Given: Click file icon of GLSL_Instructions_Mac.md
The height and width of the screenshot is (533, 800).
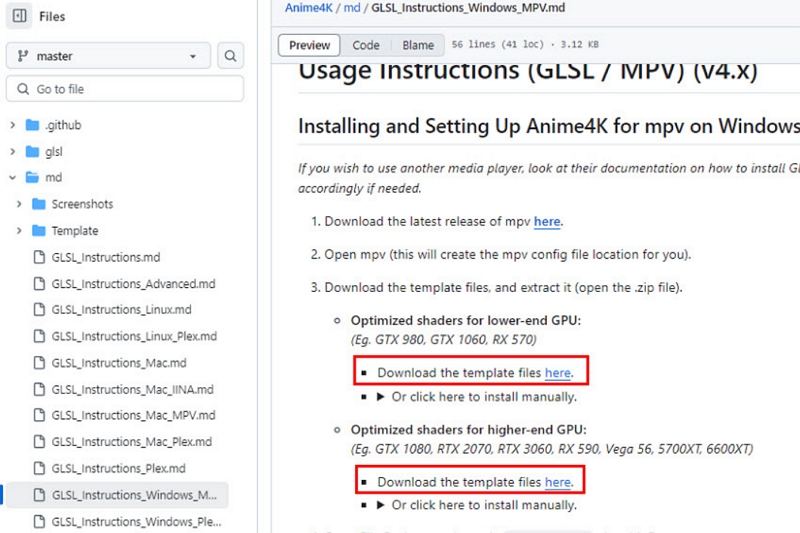Looking at the screenshot, I should coord(39,363).
